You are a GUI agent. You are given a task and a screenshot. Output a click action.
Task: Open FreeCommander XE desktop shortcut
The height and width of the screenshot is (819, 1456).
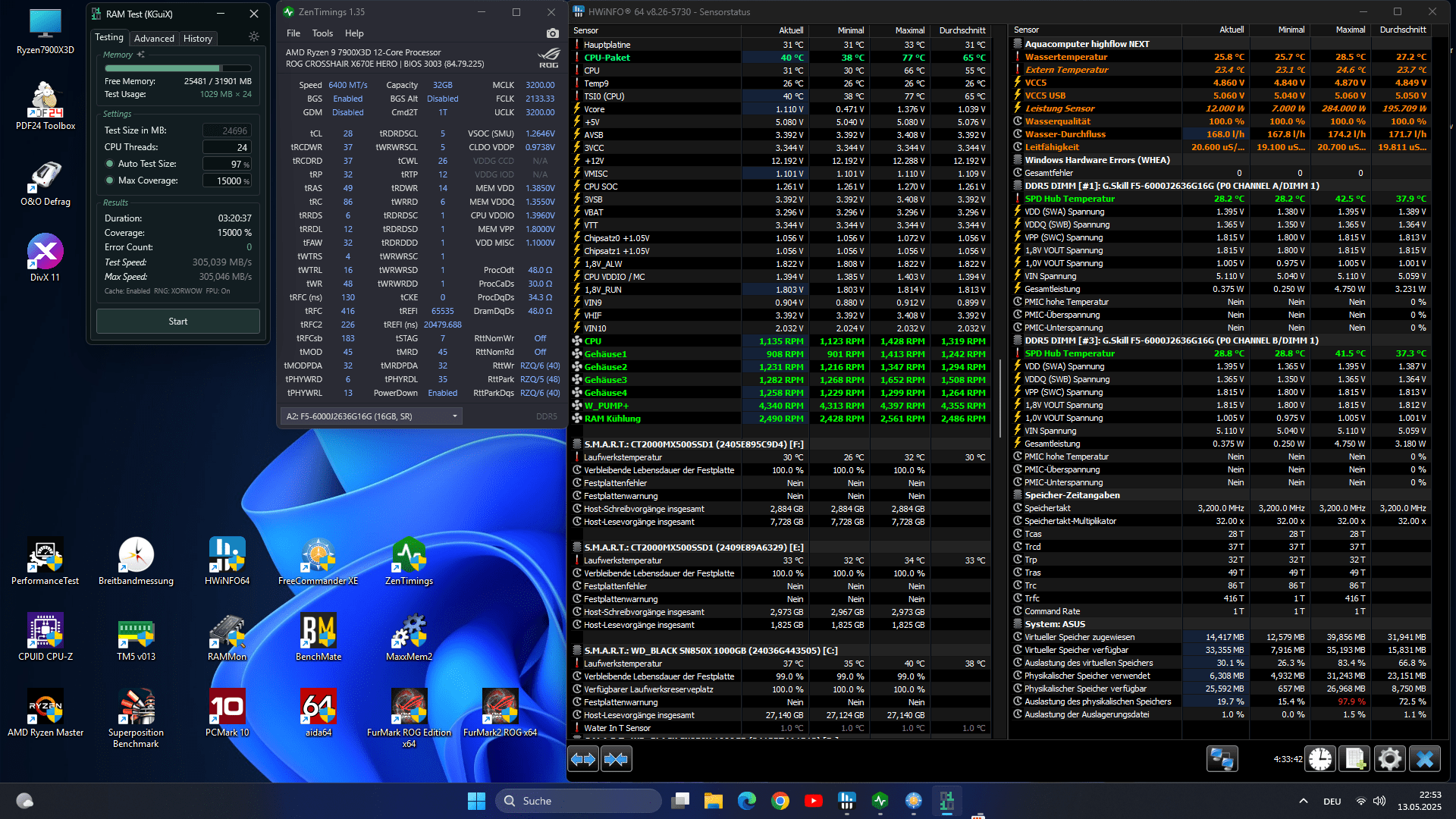pyautogui.click(x=318, y=561)
